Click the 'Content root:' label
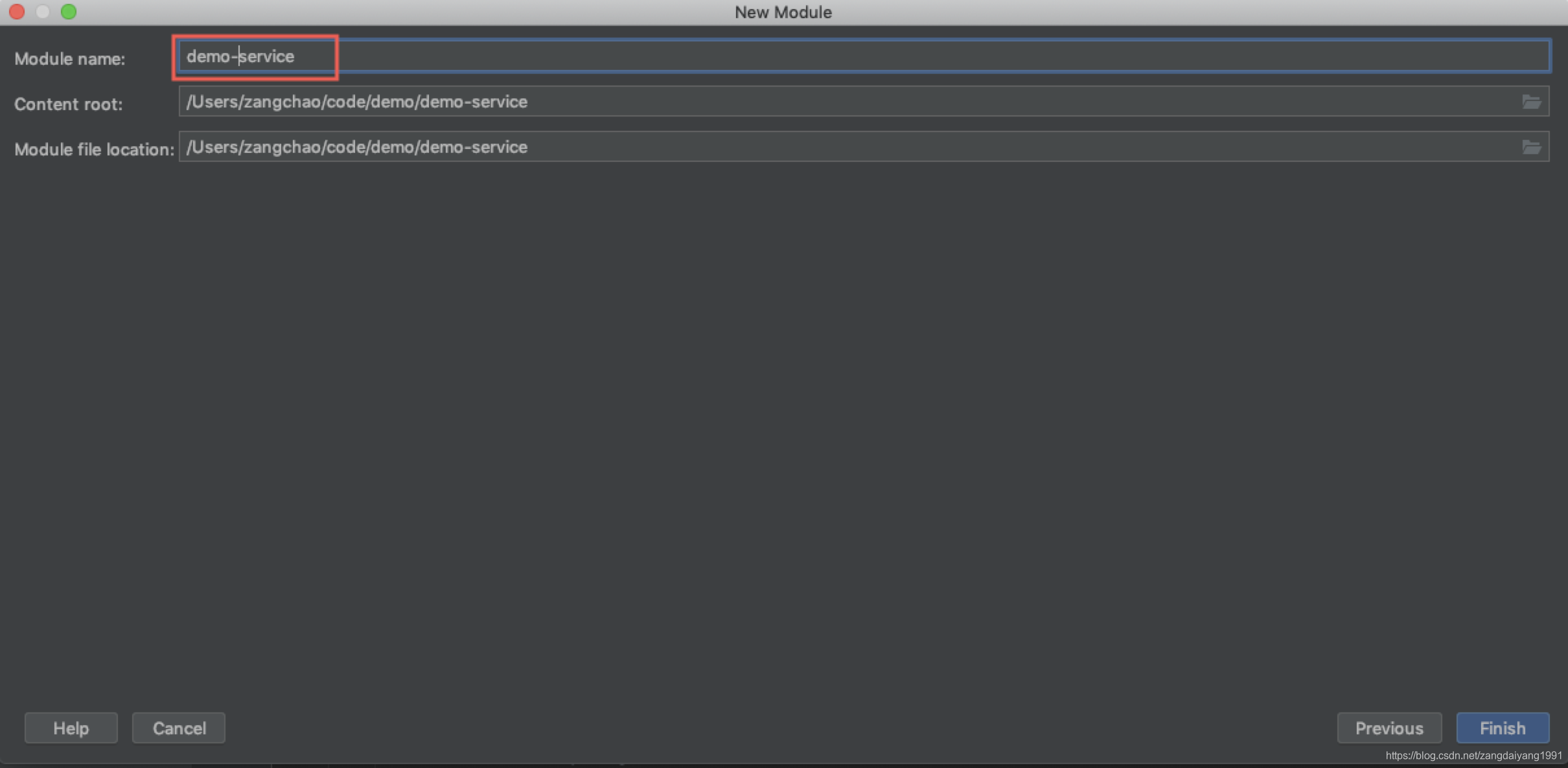1568x768 pixels. point(68,104)
